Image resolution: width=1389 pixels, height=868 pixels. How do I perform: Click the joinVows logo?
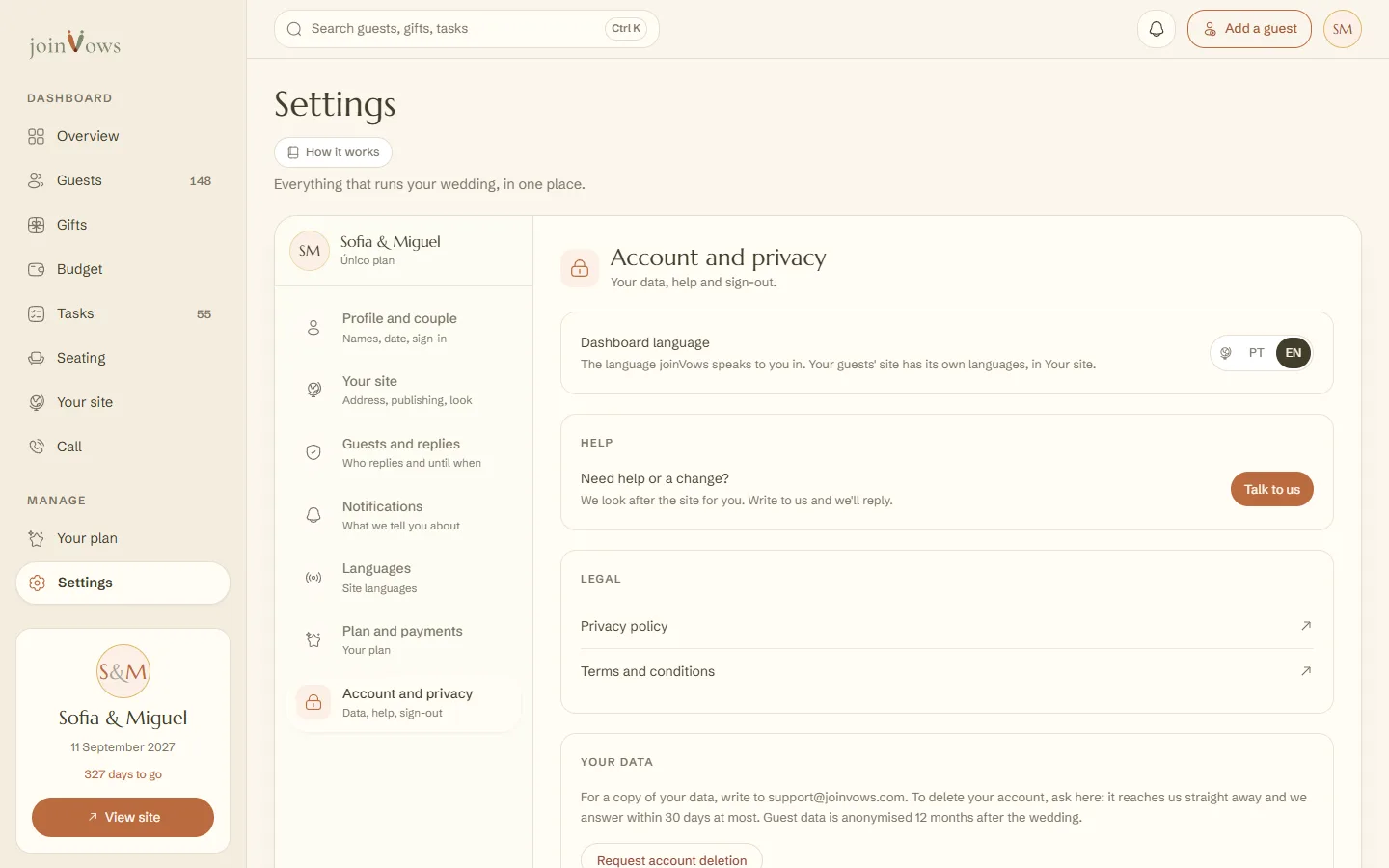74,43
